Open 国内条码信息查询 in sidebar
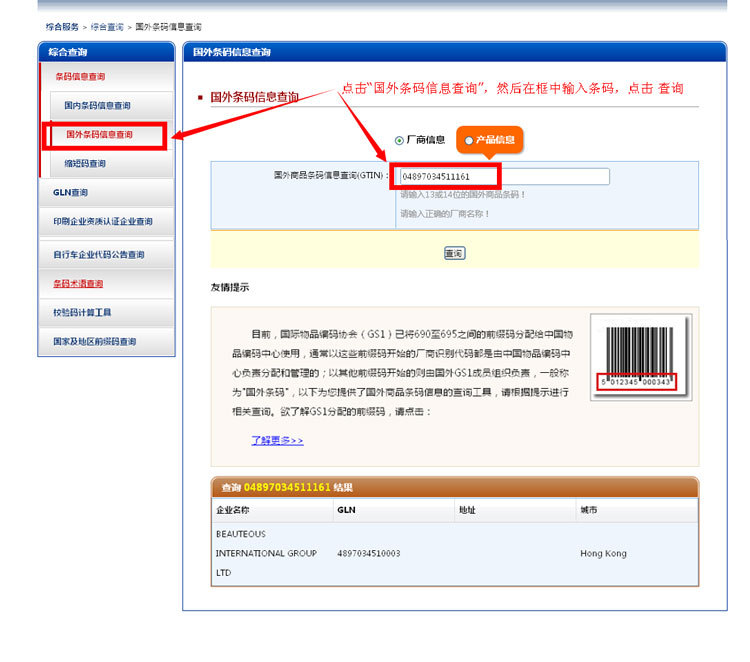Screen dimensions: 750x662 tap(97, 105)
